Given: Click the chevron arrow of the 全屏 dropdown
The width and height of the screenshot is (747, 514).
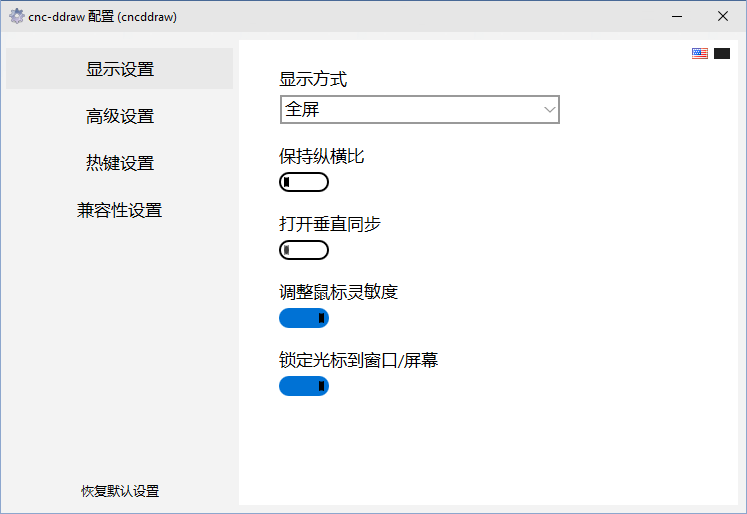Looking at the screenshot, I should (549, 109).
